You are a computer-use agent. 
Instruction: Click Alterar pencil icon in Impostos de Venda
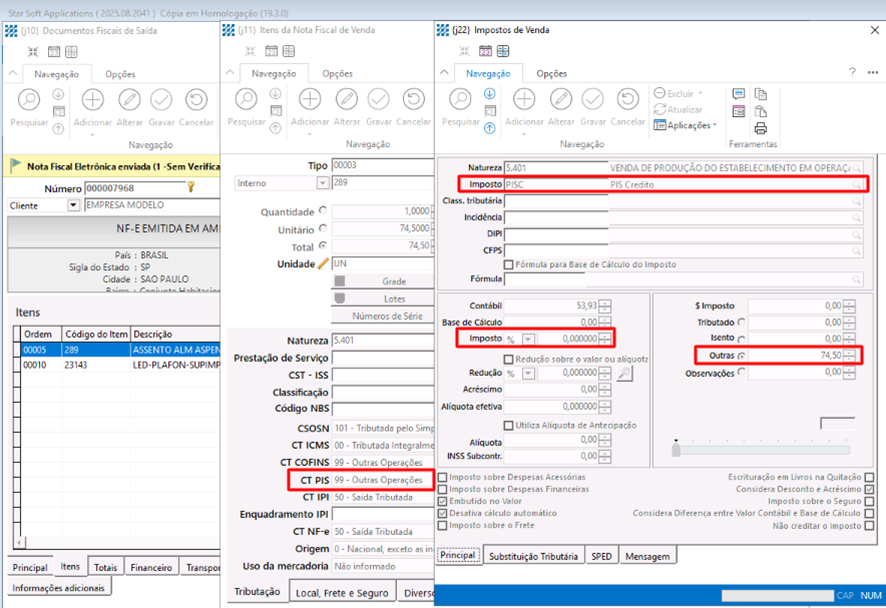click(x=561, y=100)
